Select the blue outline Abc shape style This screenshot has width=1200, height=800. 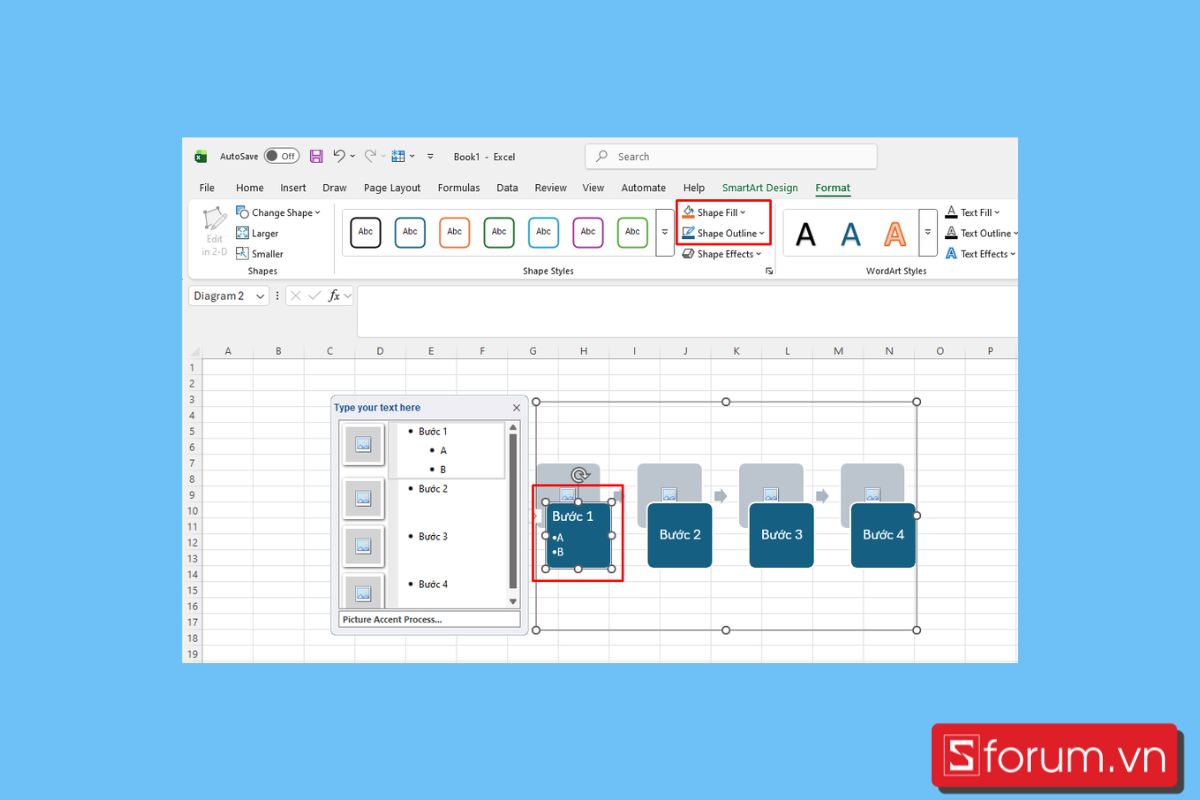point(410,232)
